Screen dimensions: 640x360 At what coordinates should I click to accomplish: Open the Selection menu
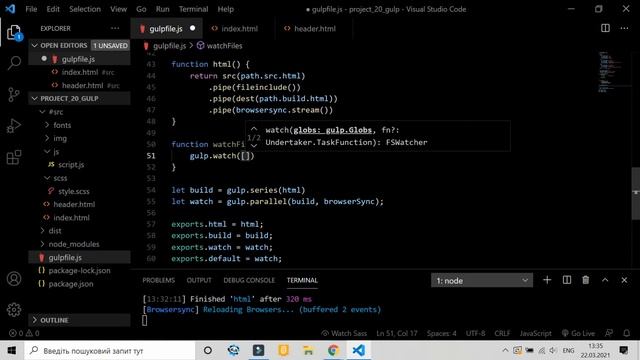coord(84,9)
